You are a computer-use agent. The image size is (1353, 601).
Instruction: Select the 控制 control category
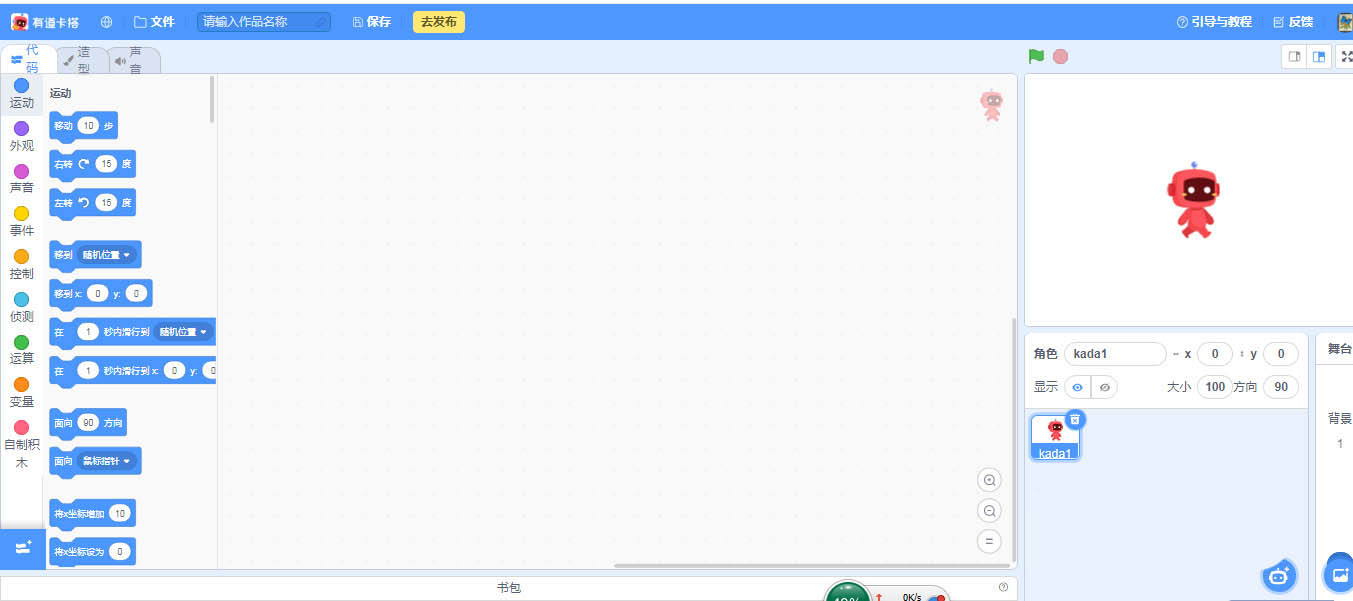click(22, 265)
